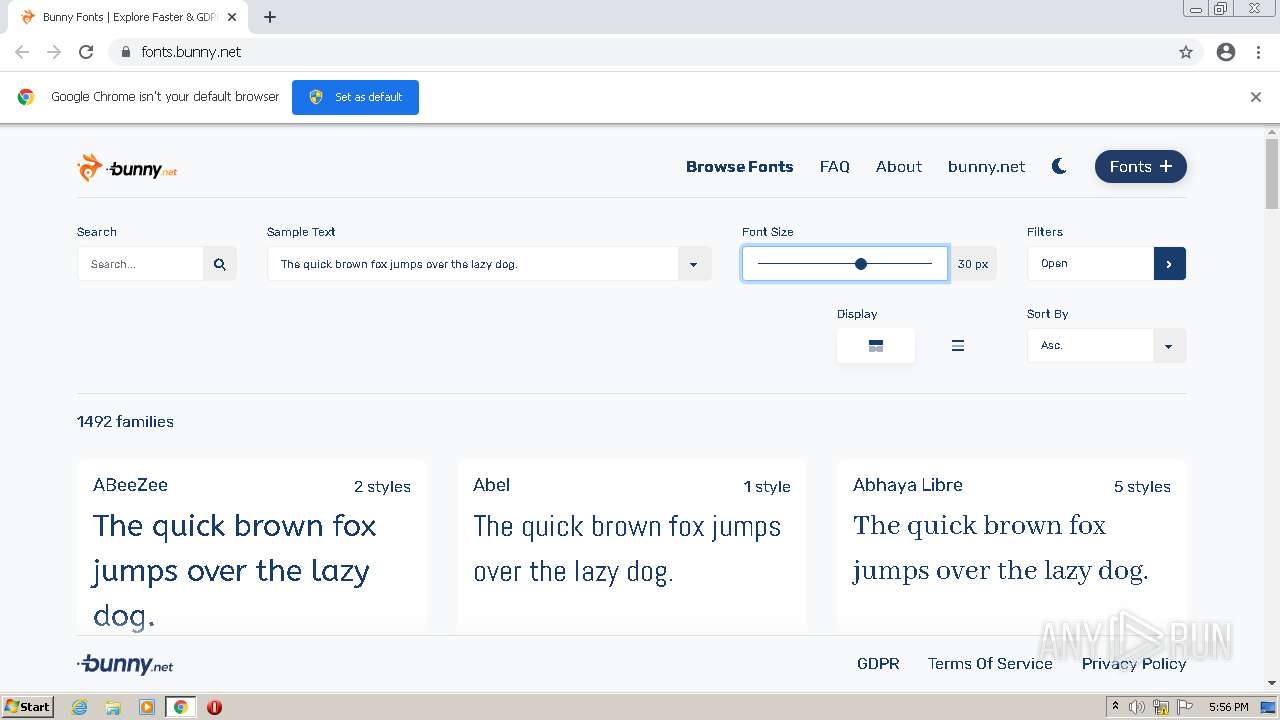Close the Bunny Fonts tab

point(232,17)
